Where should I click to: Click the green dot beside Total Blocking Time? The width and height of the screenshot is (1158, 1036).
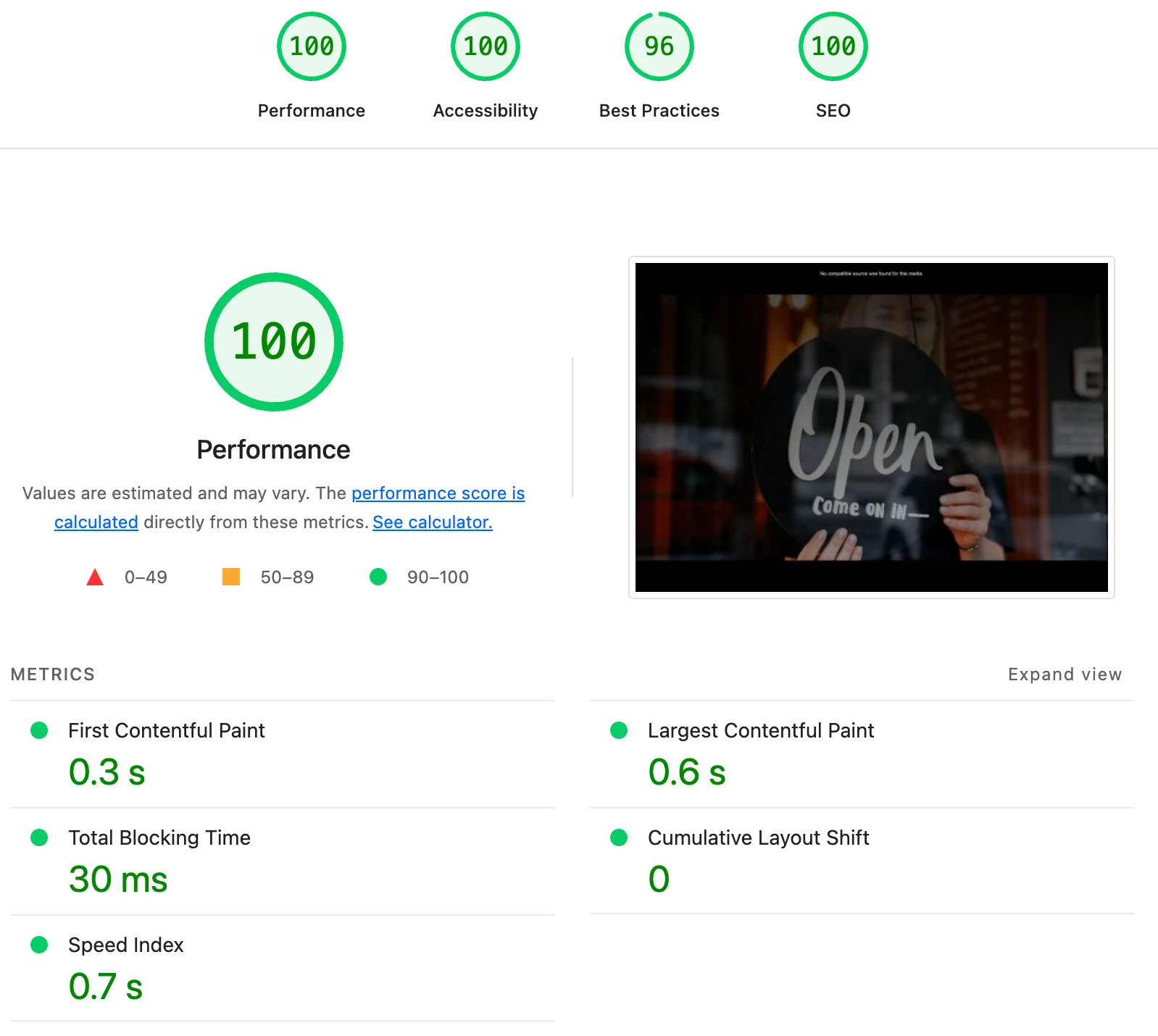(x=39, y=837)
